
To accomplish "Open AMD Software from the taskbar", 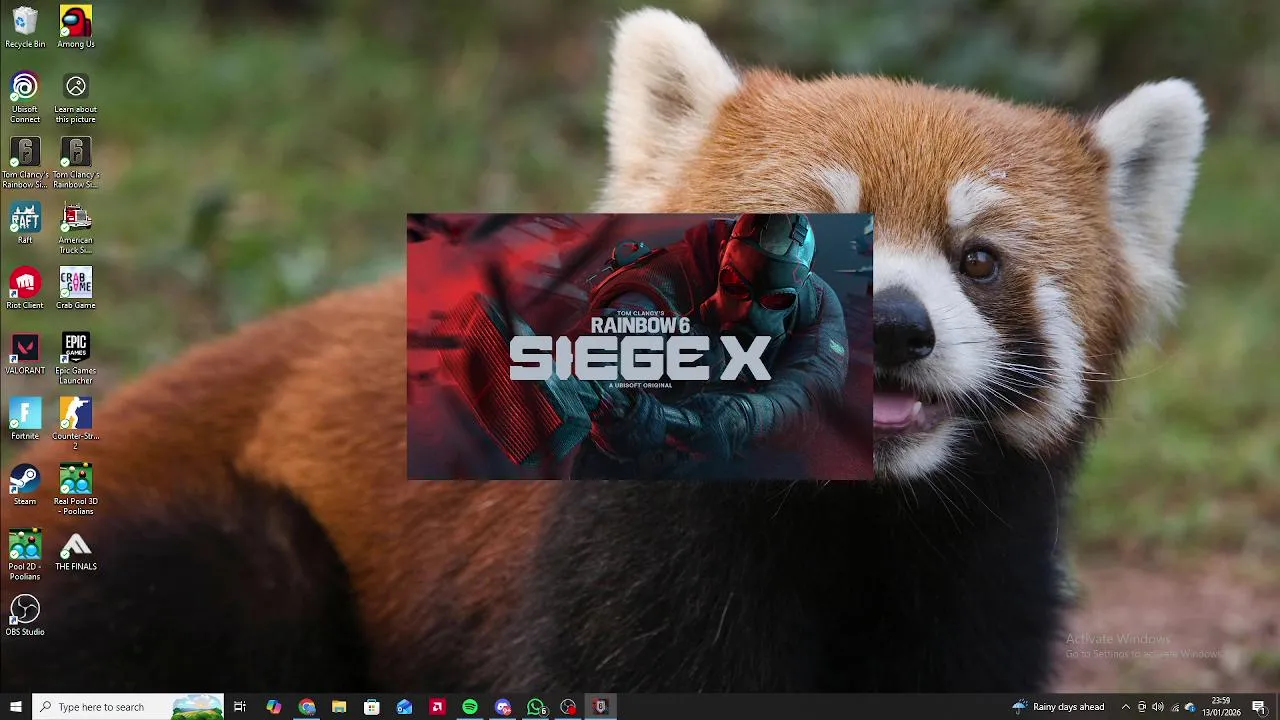I will (x=437, y=707).
